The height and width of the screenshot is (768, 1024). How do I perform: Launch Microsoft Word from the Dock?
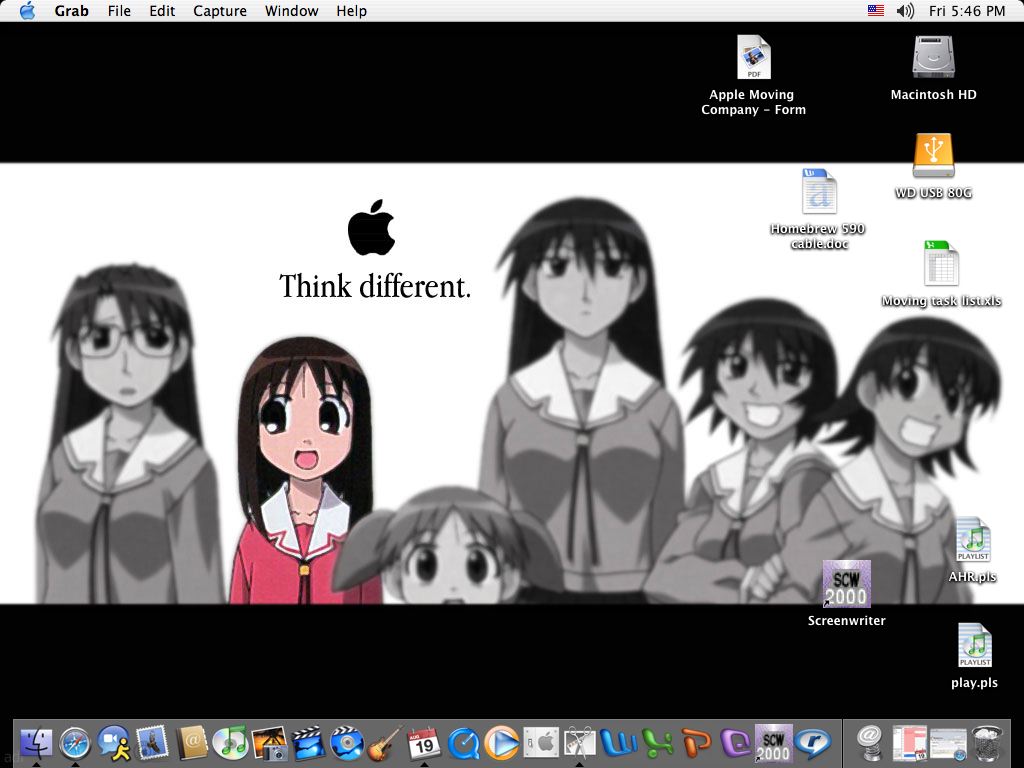[x=618, y=743]
